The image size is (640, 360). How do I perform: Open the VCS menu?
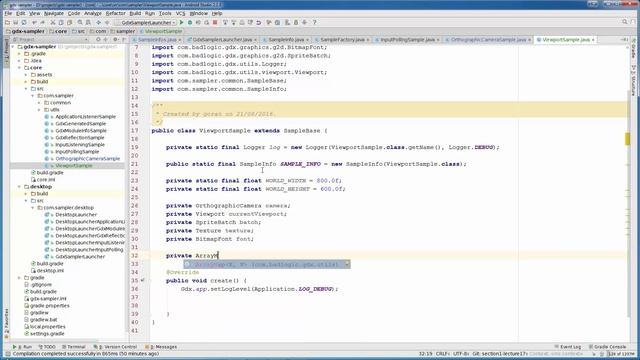pos(180,13)
